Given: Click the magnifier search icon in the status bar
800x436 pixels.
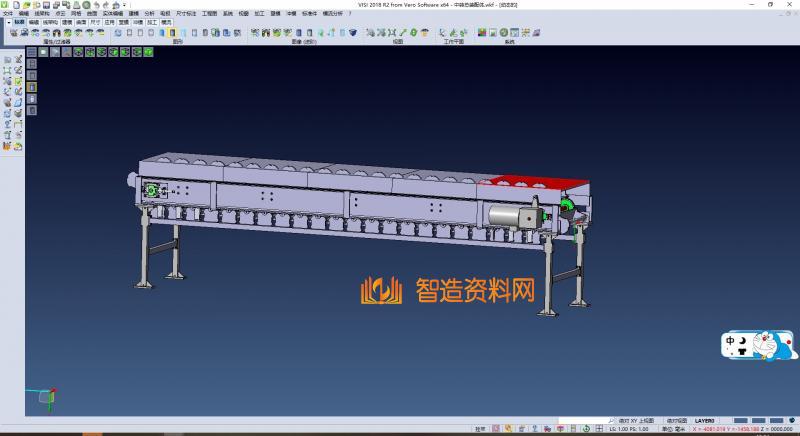Looking at the screenshot, I should tap(611, 421).
